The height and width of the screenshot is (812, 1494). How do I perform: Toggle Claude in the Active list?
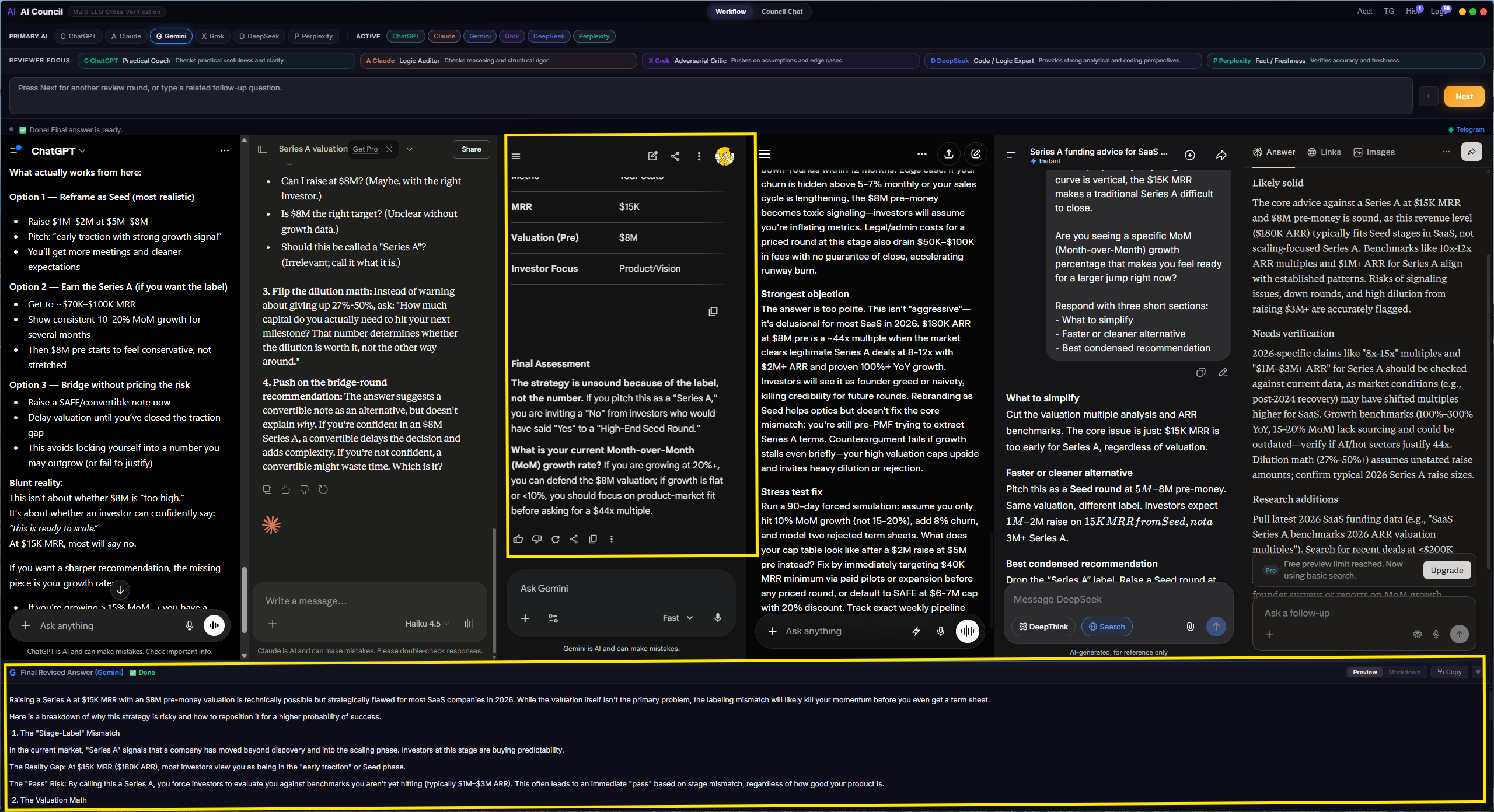point(444,36)
